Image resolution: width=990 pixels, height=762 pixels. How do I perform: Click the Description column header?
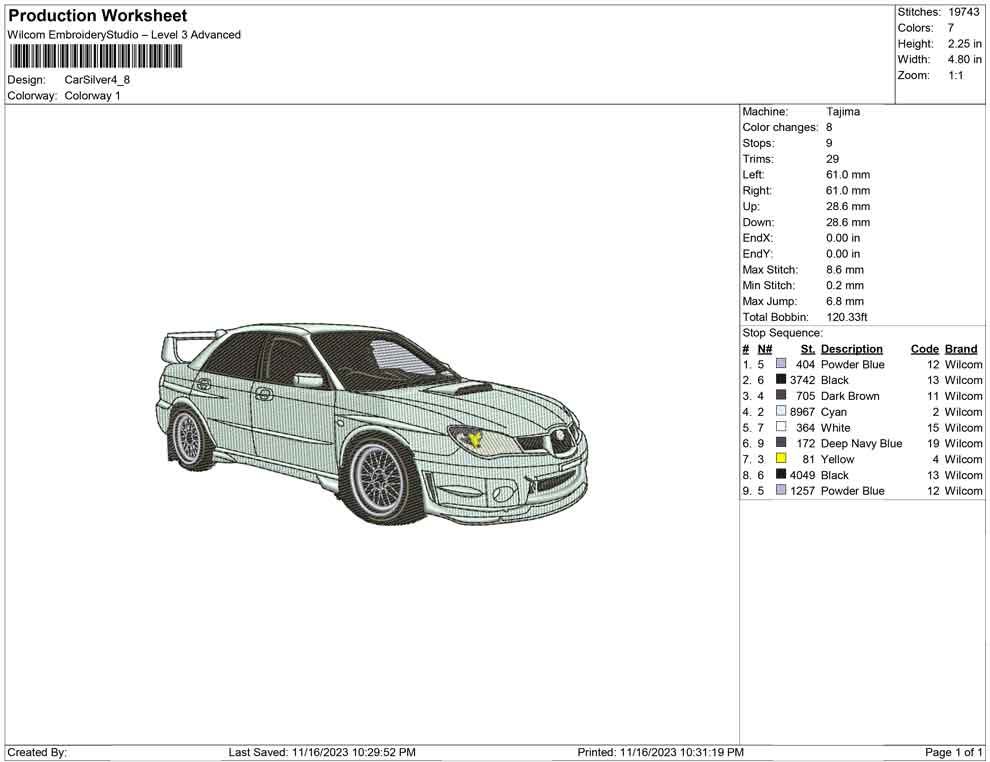(851, 349)
